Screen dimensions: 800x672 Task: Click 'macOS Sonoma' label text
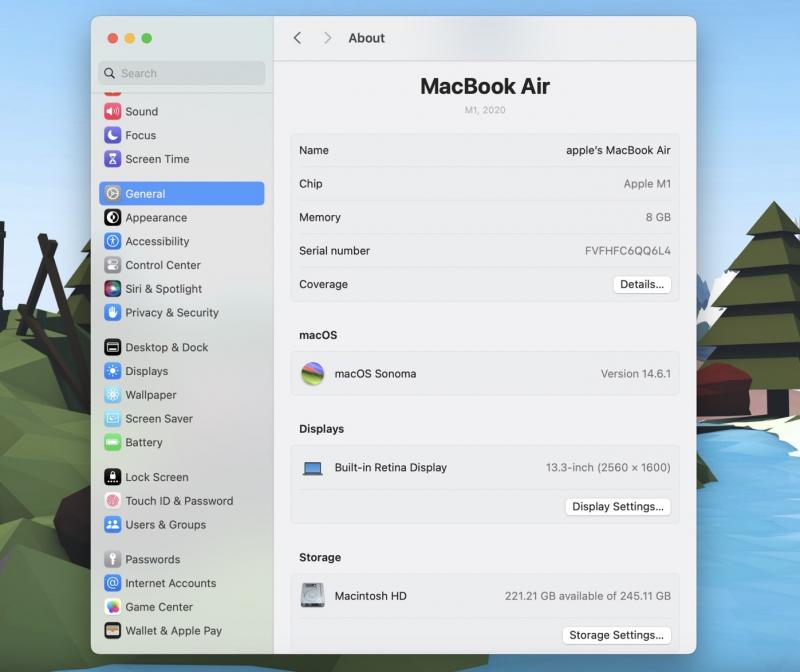375,374
